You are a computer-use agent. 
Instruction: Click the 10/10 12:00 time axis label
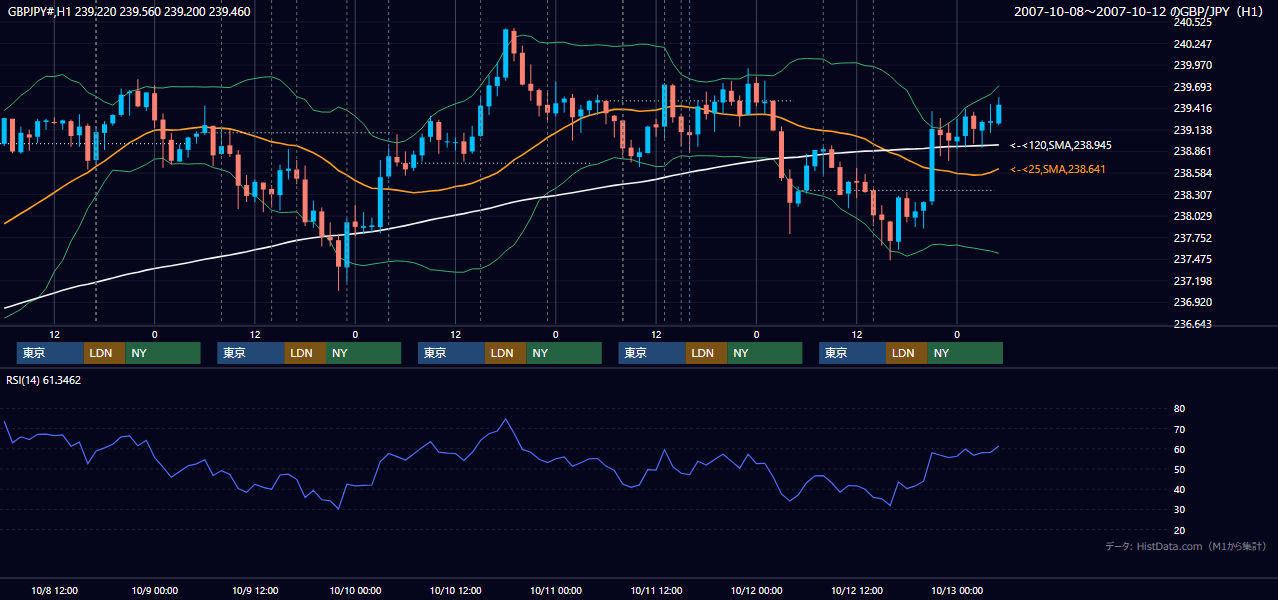coord(455,590)
